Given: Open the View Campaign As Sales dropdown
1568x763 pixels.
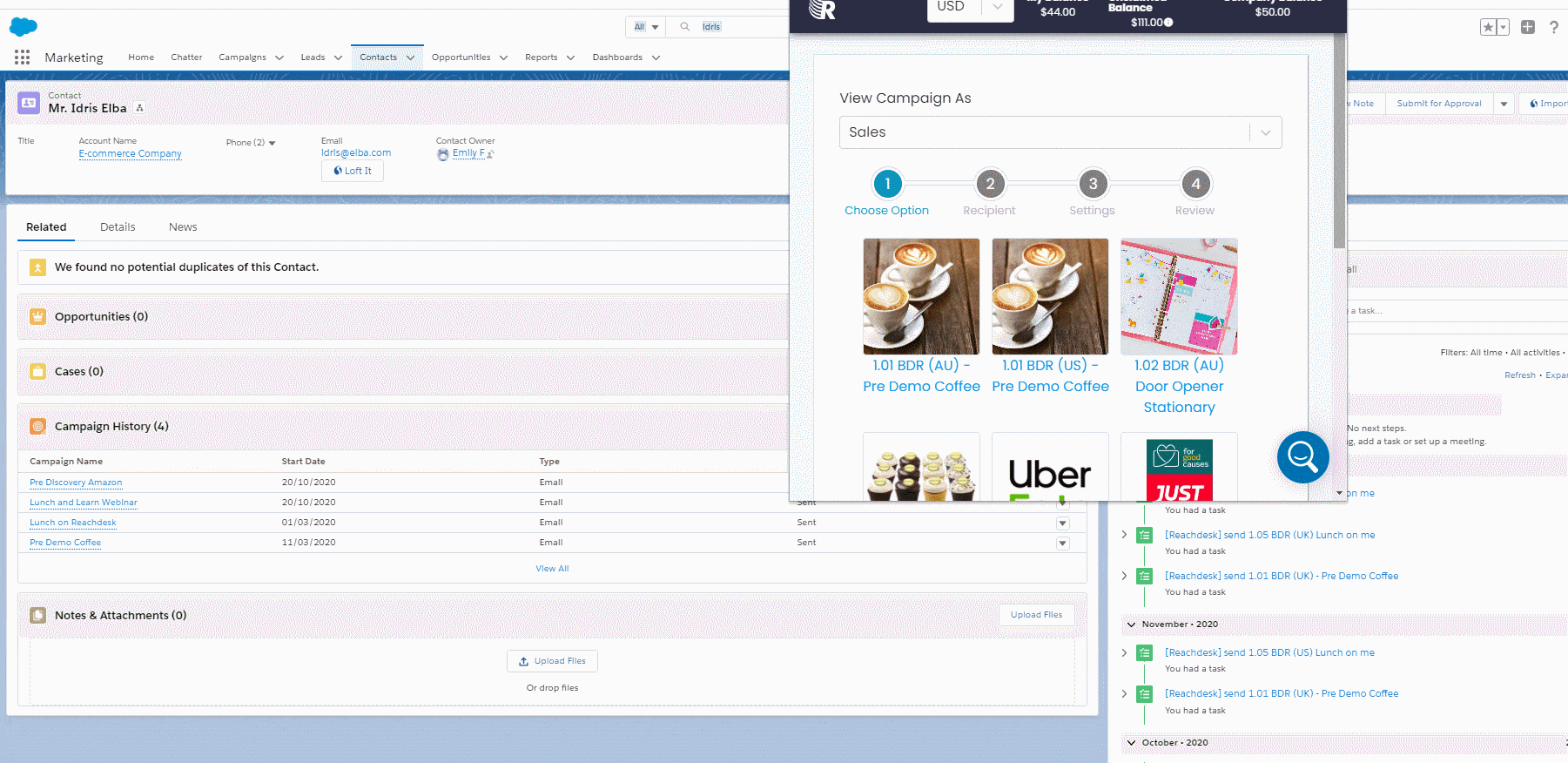Looking at the screenshot, I should tap(1060, 132).
